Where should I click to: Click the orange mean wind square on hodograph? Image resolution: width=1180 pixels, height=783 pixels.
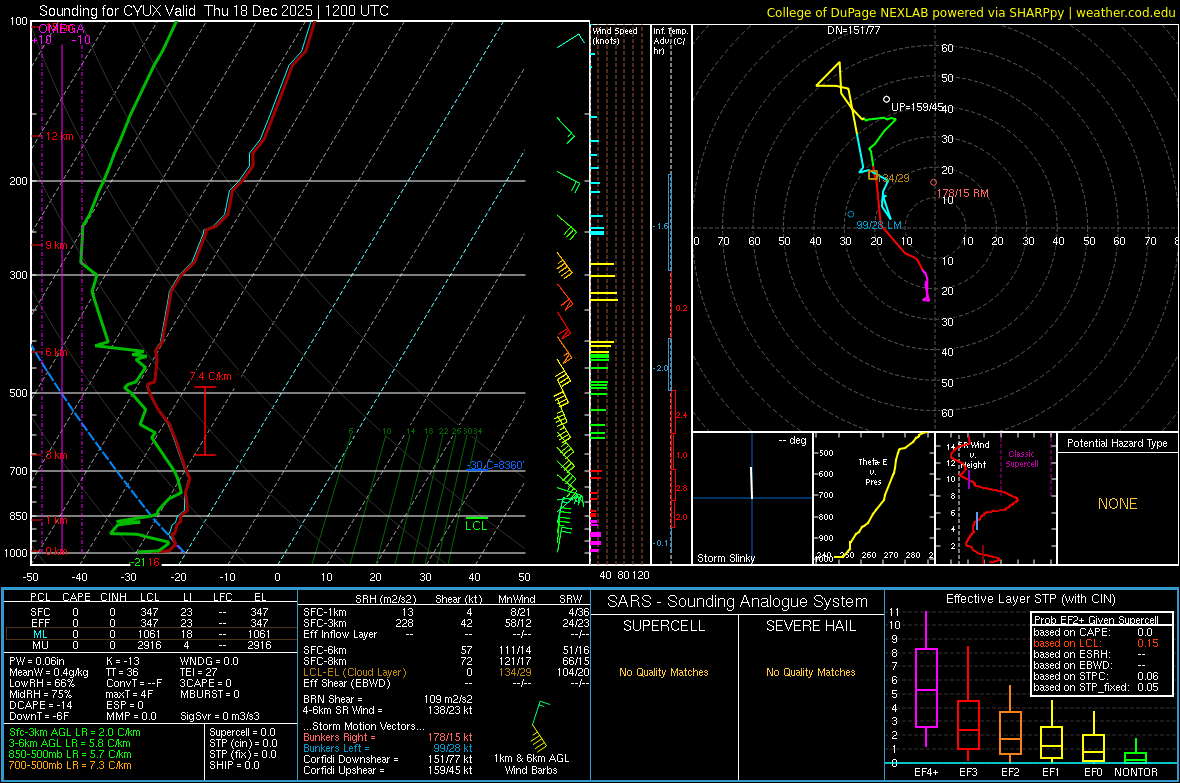click(873, 174)
